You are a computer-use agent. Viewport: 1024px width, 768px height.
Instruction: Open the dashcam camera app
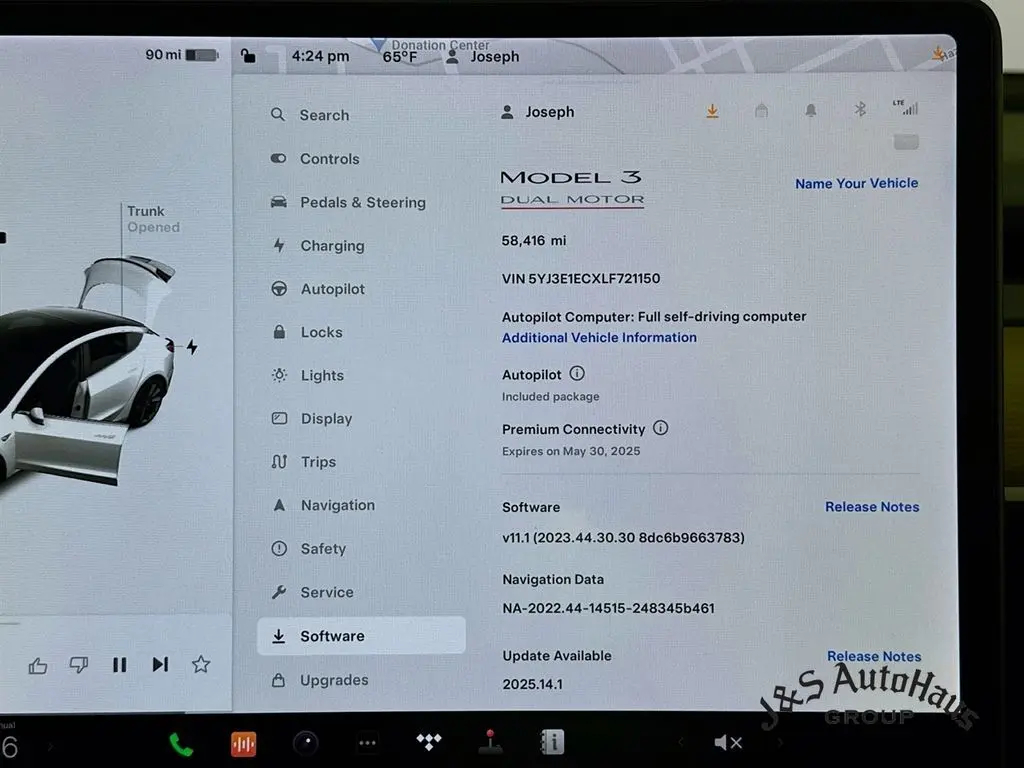pyautogui.click(x=306, y=743)
